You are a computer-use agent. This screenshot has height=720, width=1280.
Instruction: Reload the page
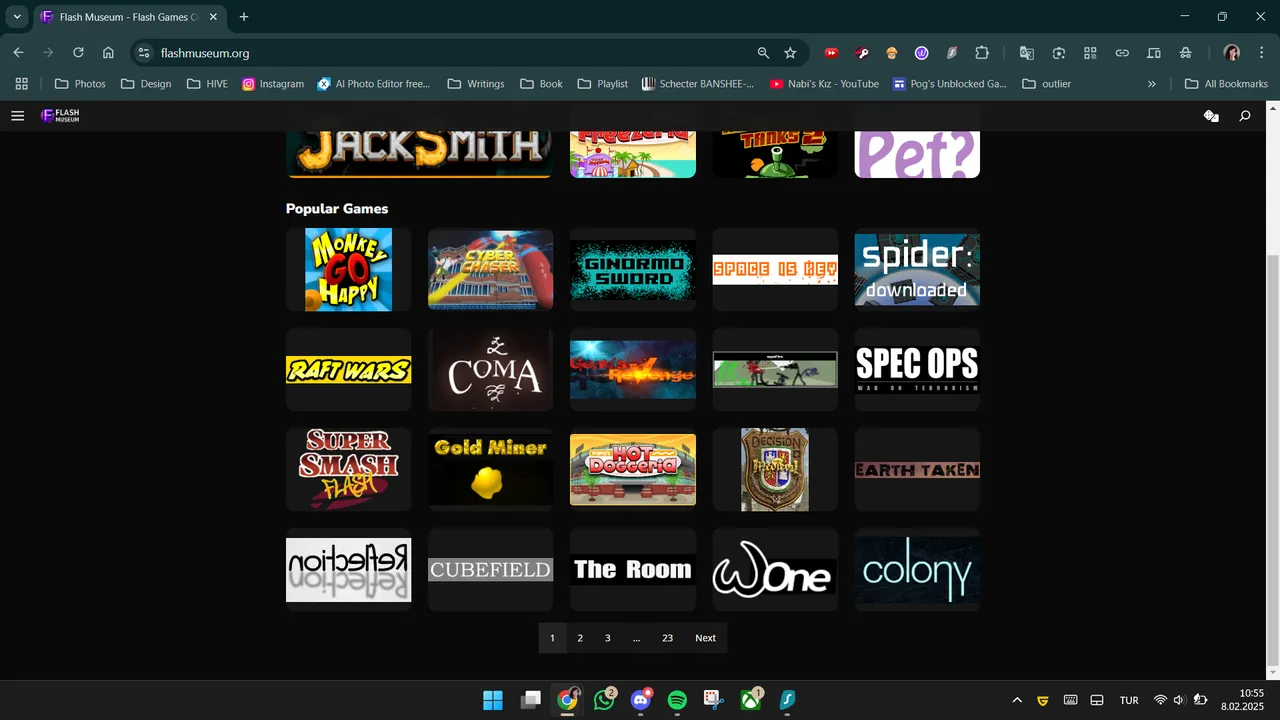point(78,53)
